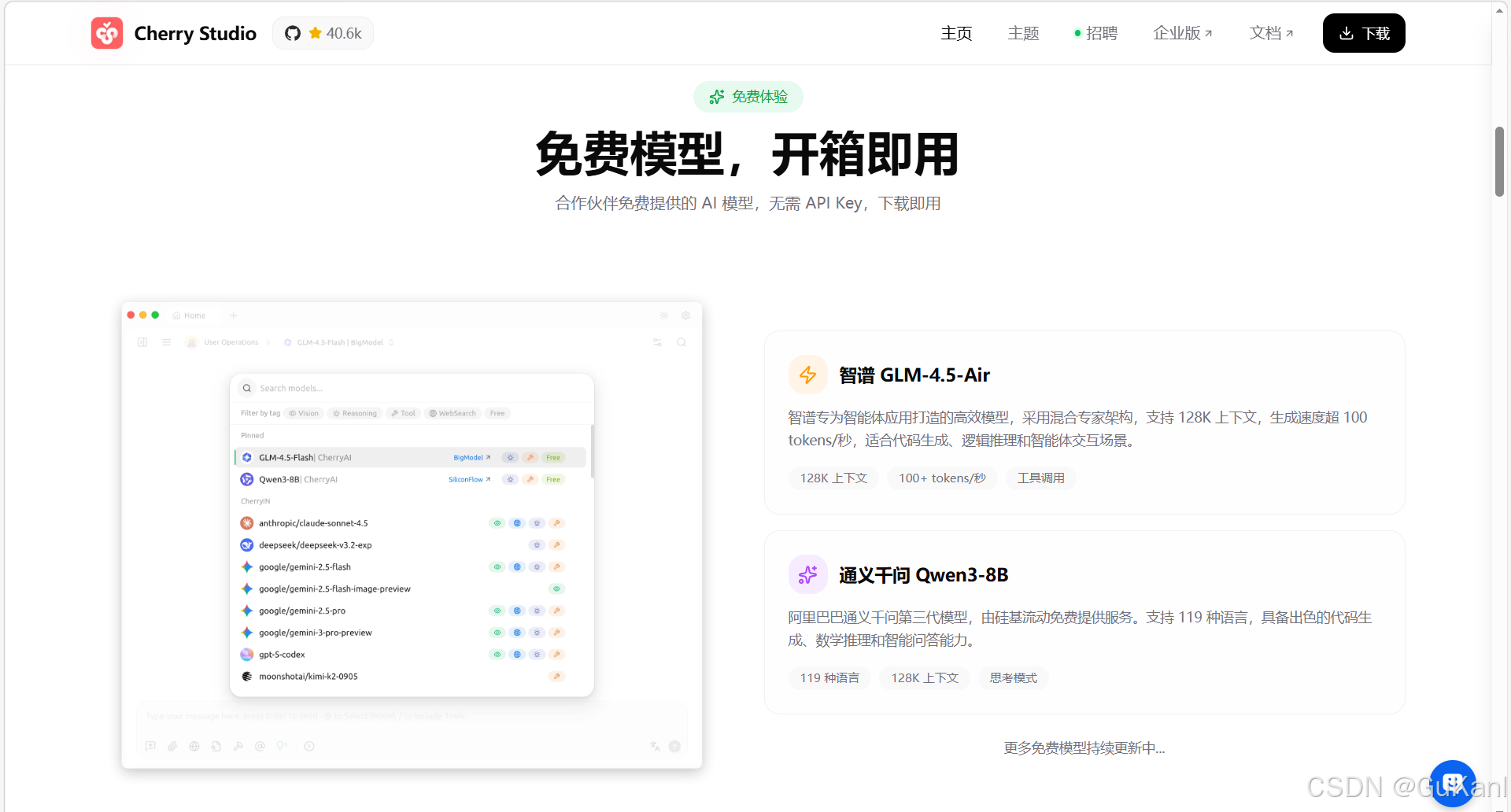Expand the User Operations breadcrumb chevron
This screenshot has width=1511, height=812.
tap(268, 342)
